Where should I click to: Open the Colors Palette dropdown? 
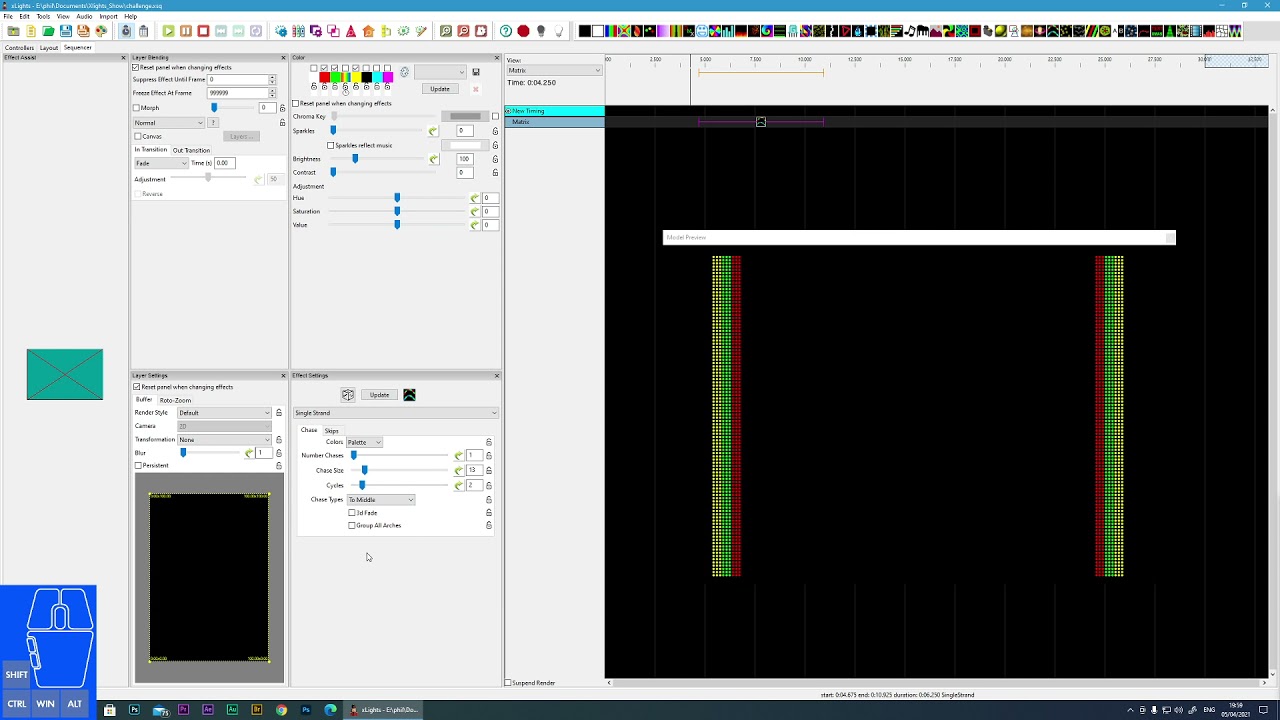[x=364, y=442]
